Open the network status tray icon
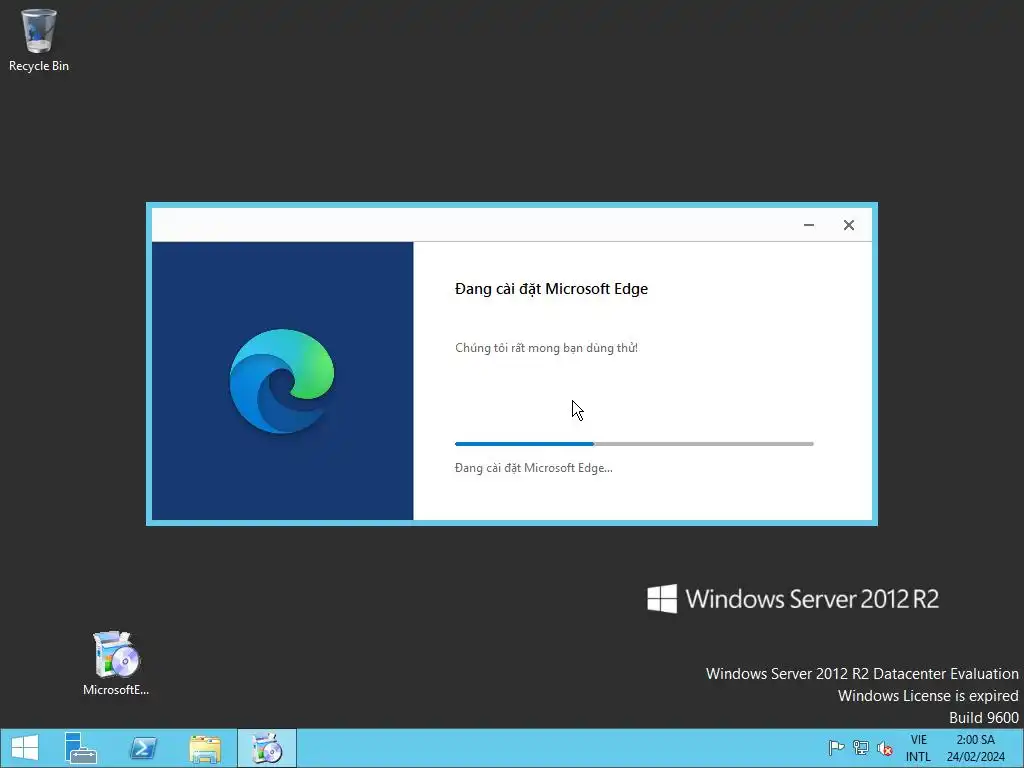 tap(861, 748)
